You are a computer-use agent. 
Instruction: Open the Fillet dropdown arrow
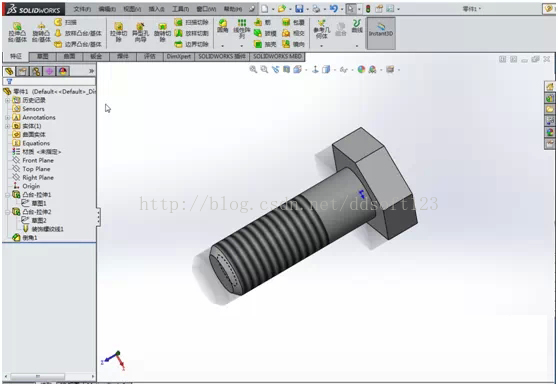pos(223,46)
